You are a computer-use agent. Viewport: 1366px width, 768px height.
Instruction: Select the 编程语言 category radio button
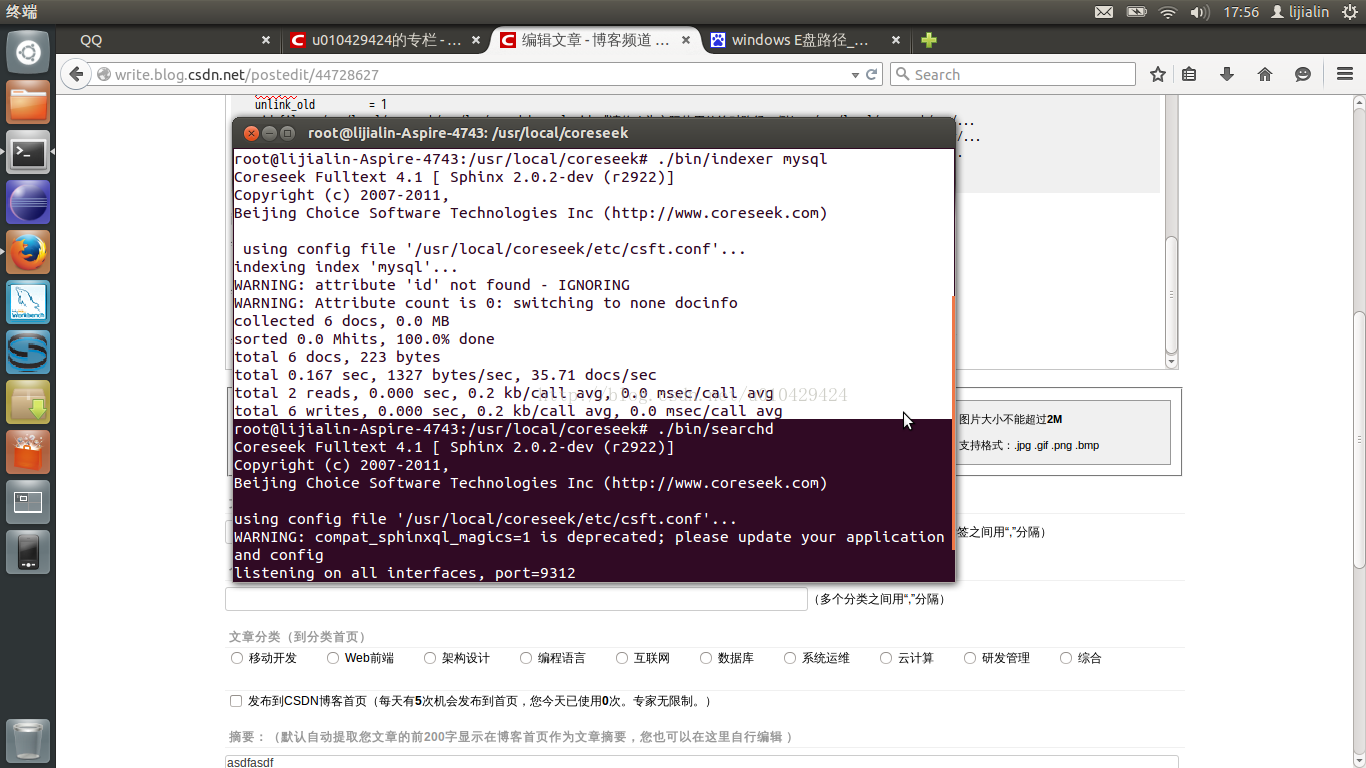click(x=526, y=658)
